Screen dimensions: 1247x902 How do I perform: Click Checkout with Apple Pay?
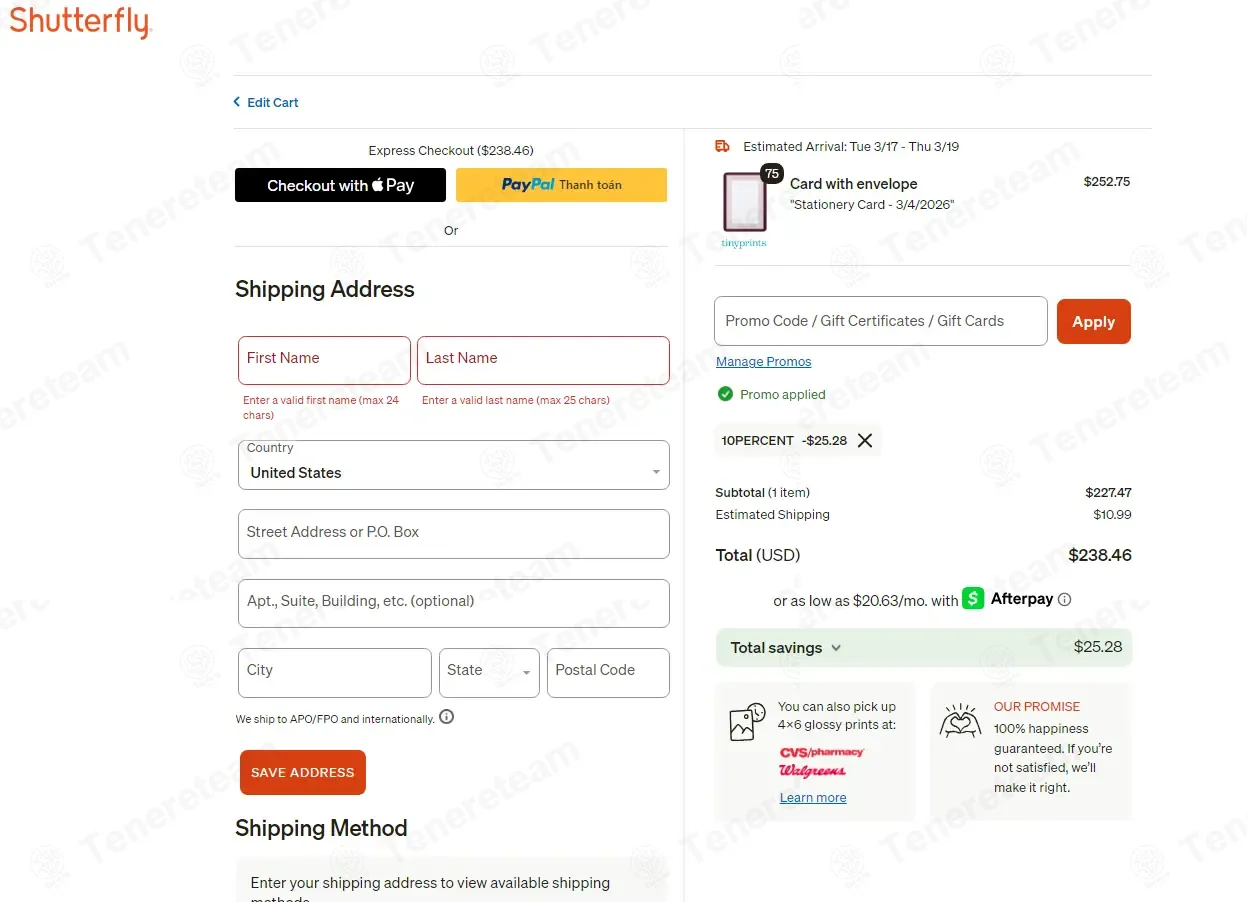(340, 185)
